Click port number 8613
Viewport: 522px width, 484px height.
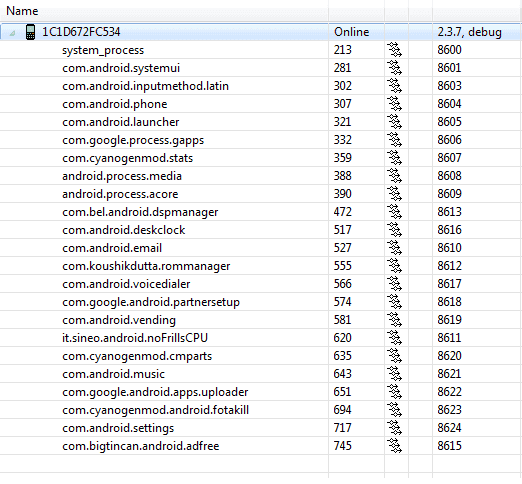pyautogui.click(x=449, y=212)
